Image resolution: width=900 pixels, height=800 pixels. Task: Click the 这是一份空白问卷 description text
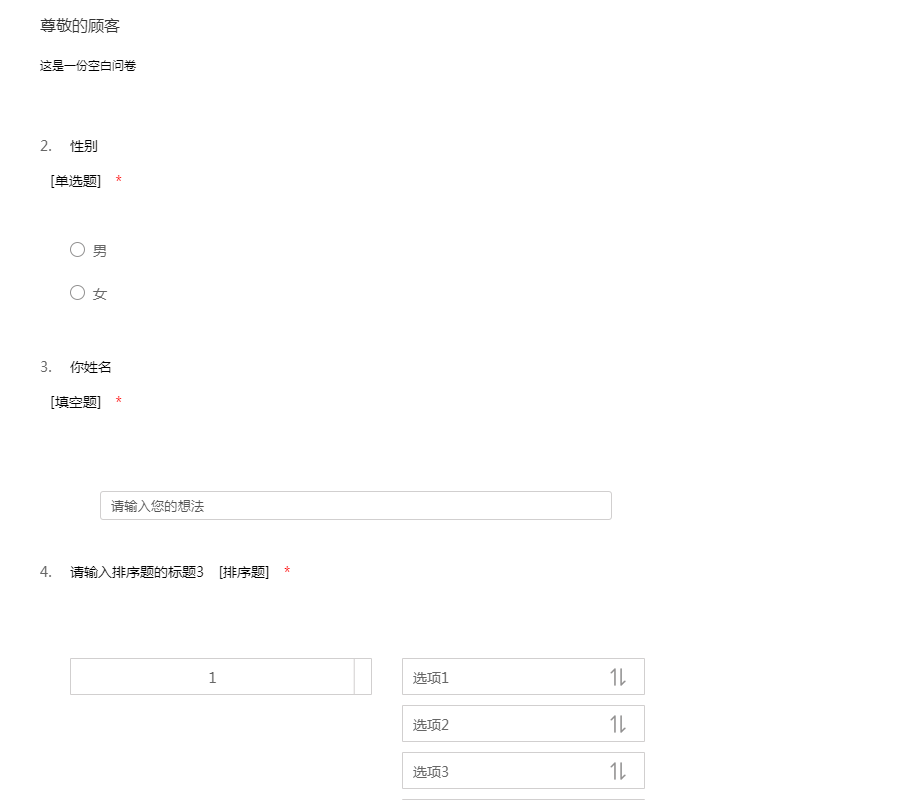88,66
